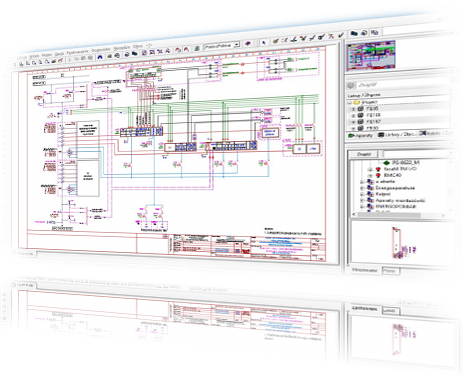Open the Okno menu
The height and width of the screenshot is (376, 463).
pos(137,47)
